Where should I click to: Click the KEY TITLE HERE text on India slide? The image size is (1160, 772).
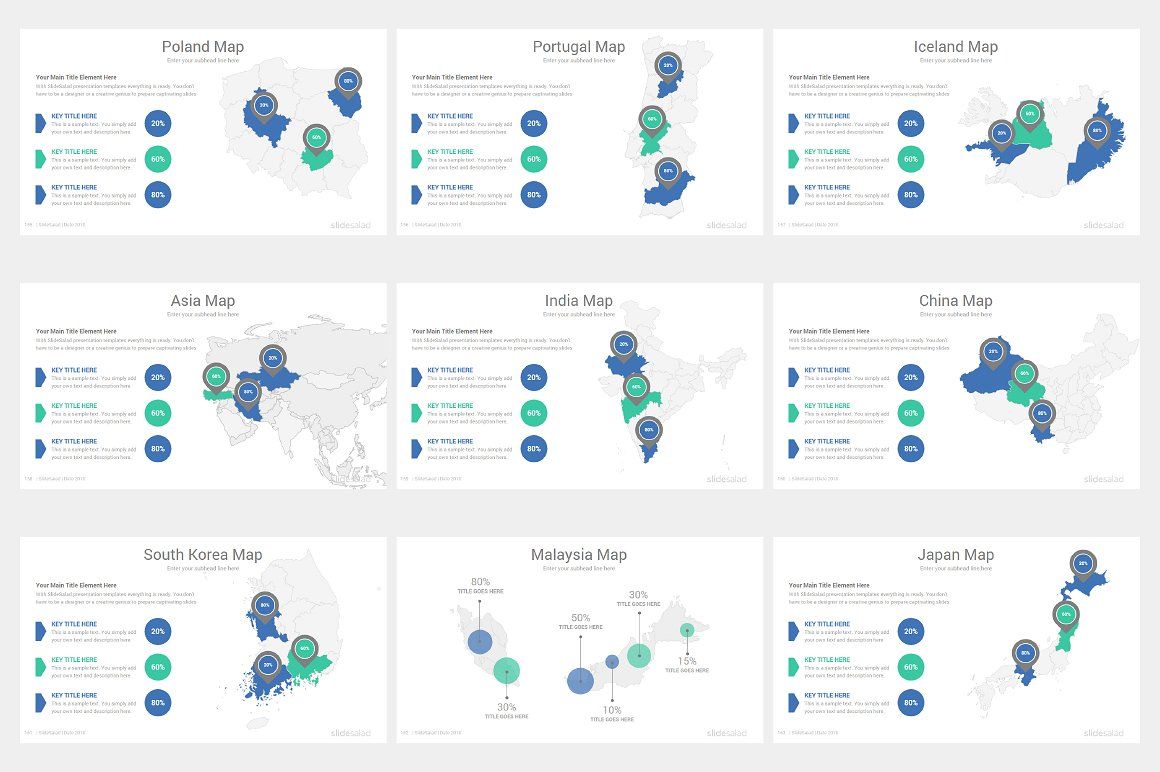448,370
